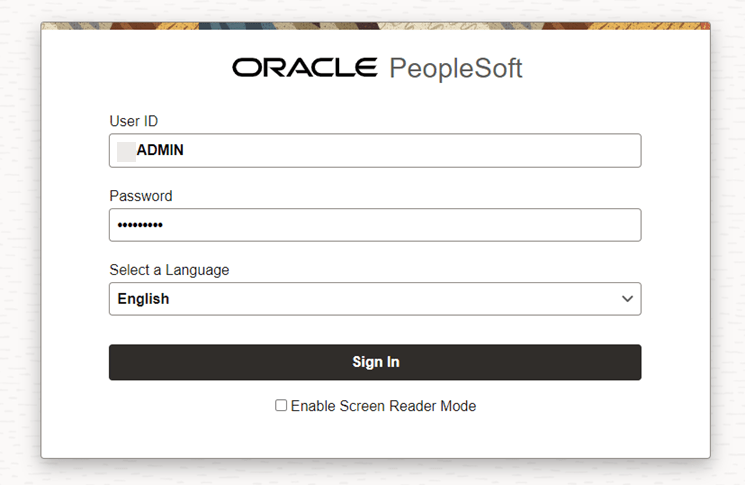This screenshot has width=745, height=485.
Task: Click the User ID label
Action: pyautogui.click(x=133, y=121)
